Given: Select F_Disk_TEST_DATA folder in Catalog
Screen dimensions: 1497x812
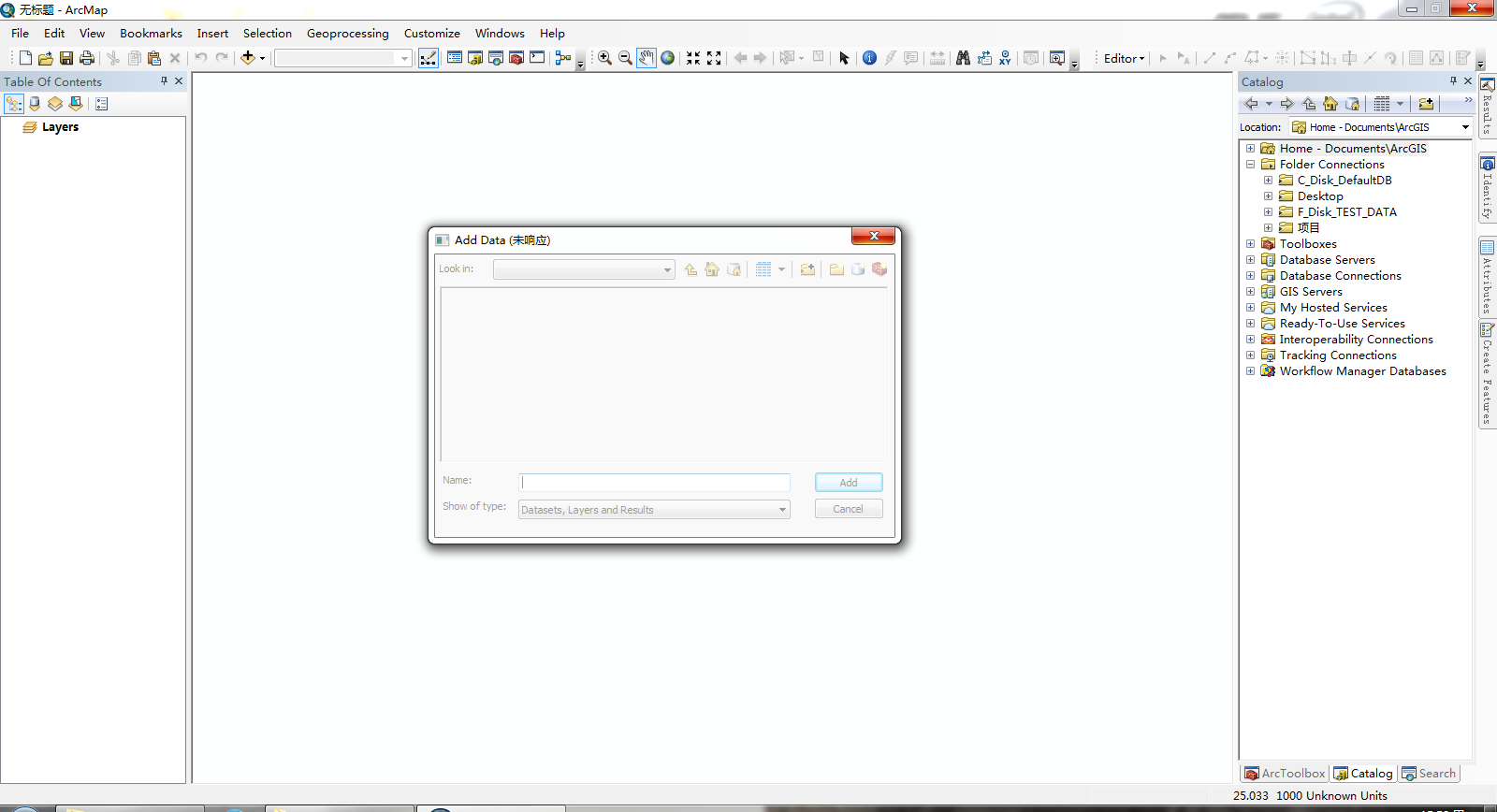Looking at the screenshot, I should pos(1346,212).
